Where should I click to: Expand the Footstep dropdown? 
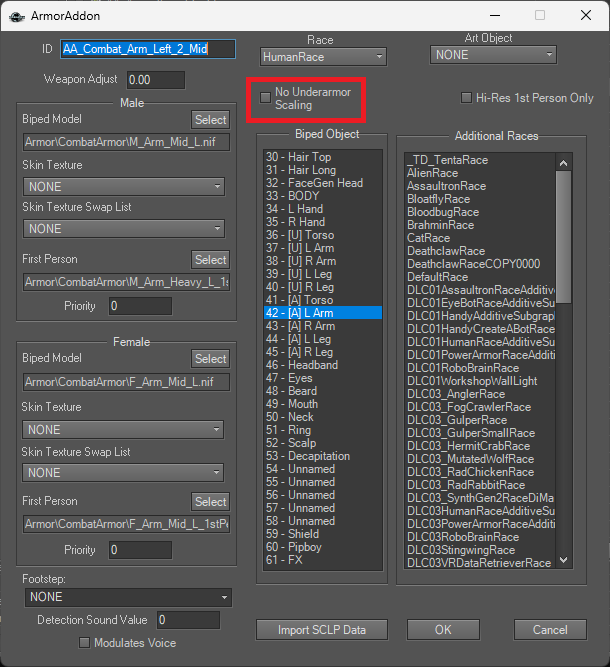tap(128, 597)
